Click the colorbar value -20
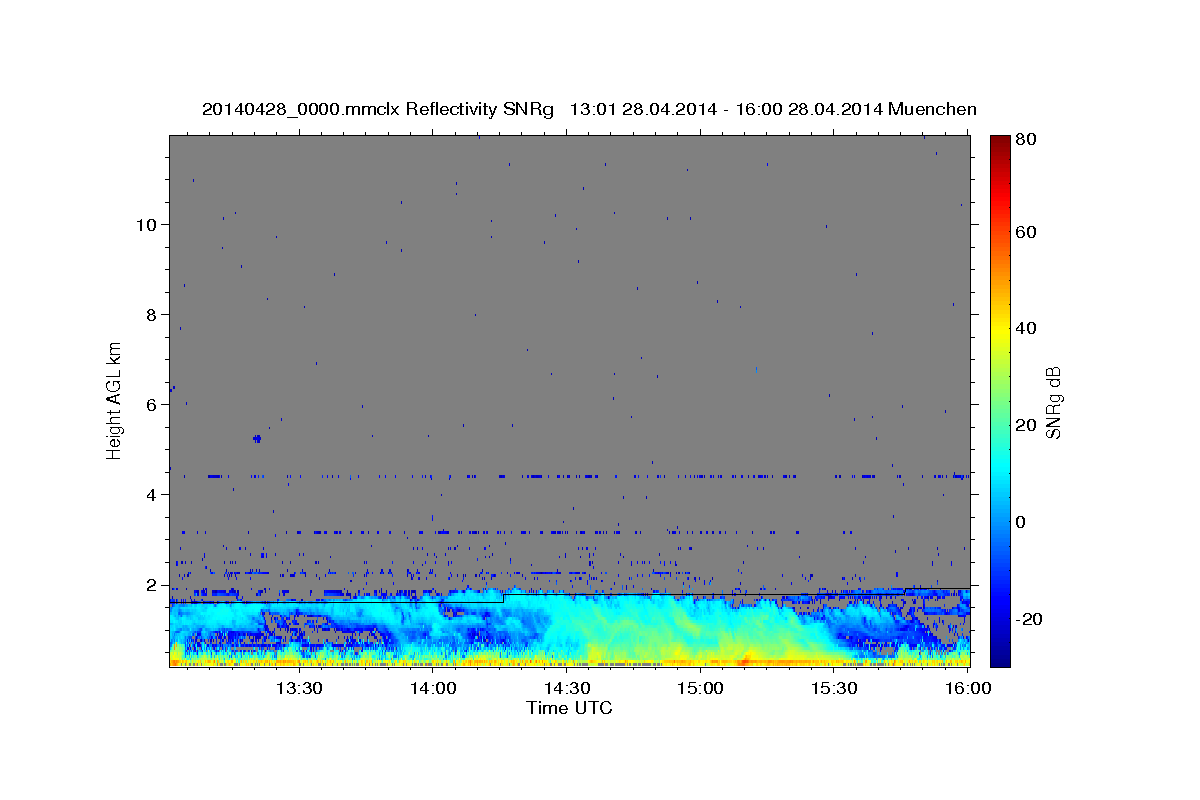 point(1030,619)
